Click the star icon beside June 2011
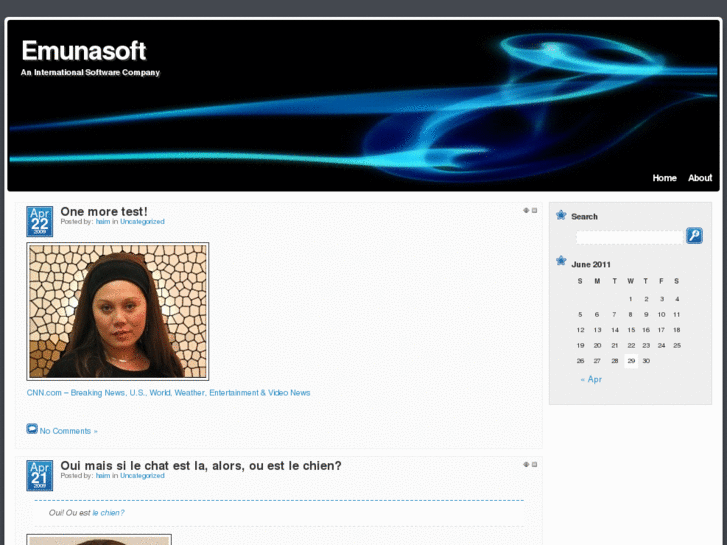Image resolution: width=727 pixels, height=545 pixels. coord(561,262)
